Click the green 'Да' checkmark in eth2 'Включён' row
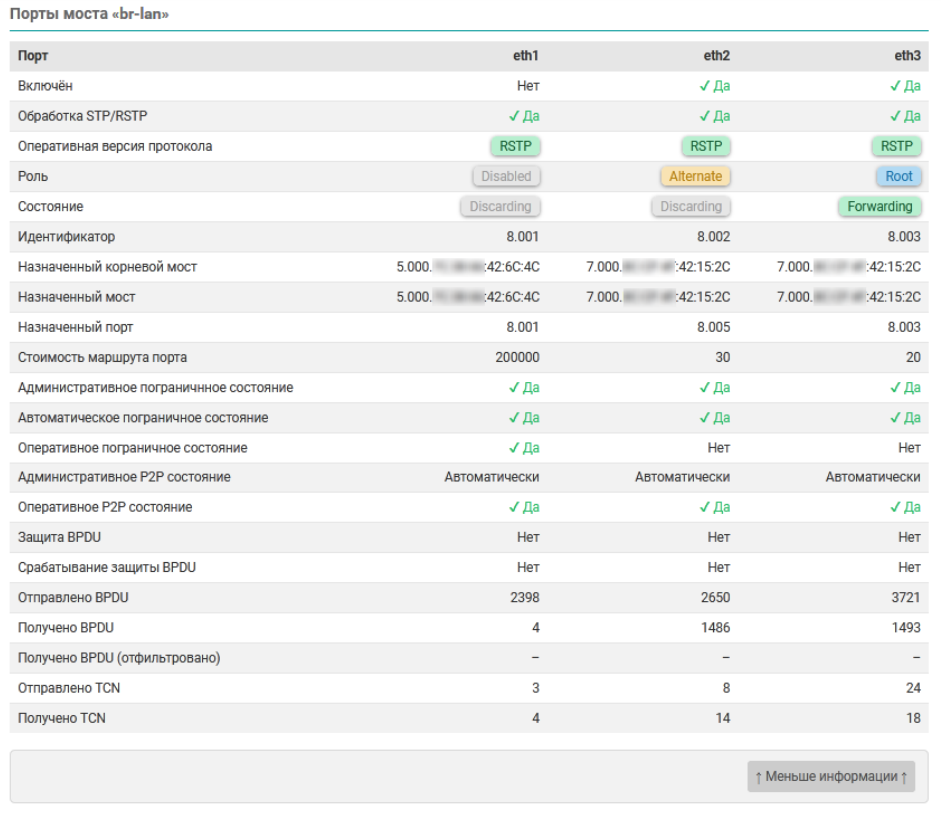Viewport: 941px width, 815px height. (x=714, y=86)
